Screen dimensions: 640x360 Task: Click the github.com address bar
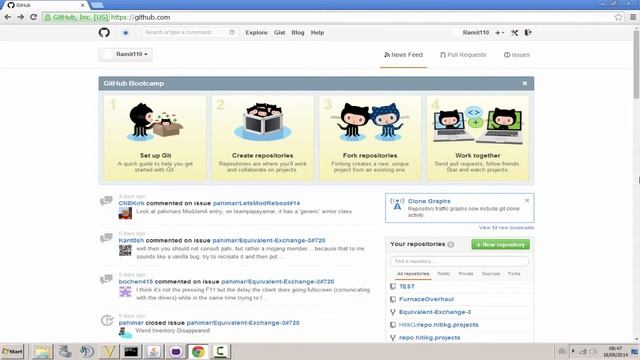click(x=327, y=17)
